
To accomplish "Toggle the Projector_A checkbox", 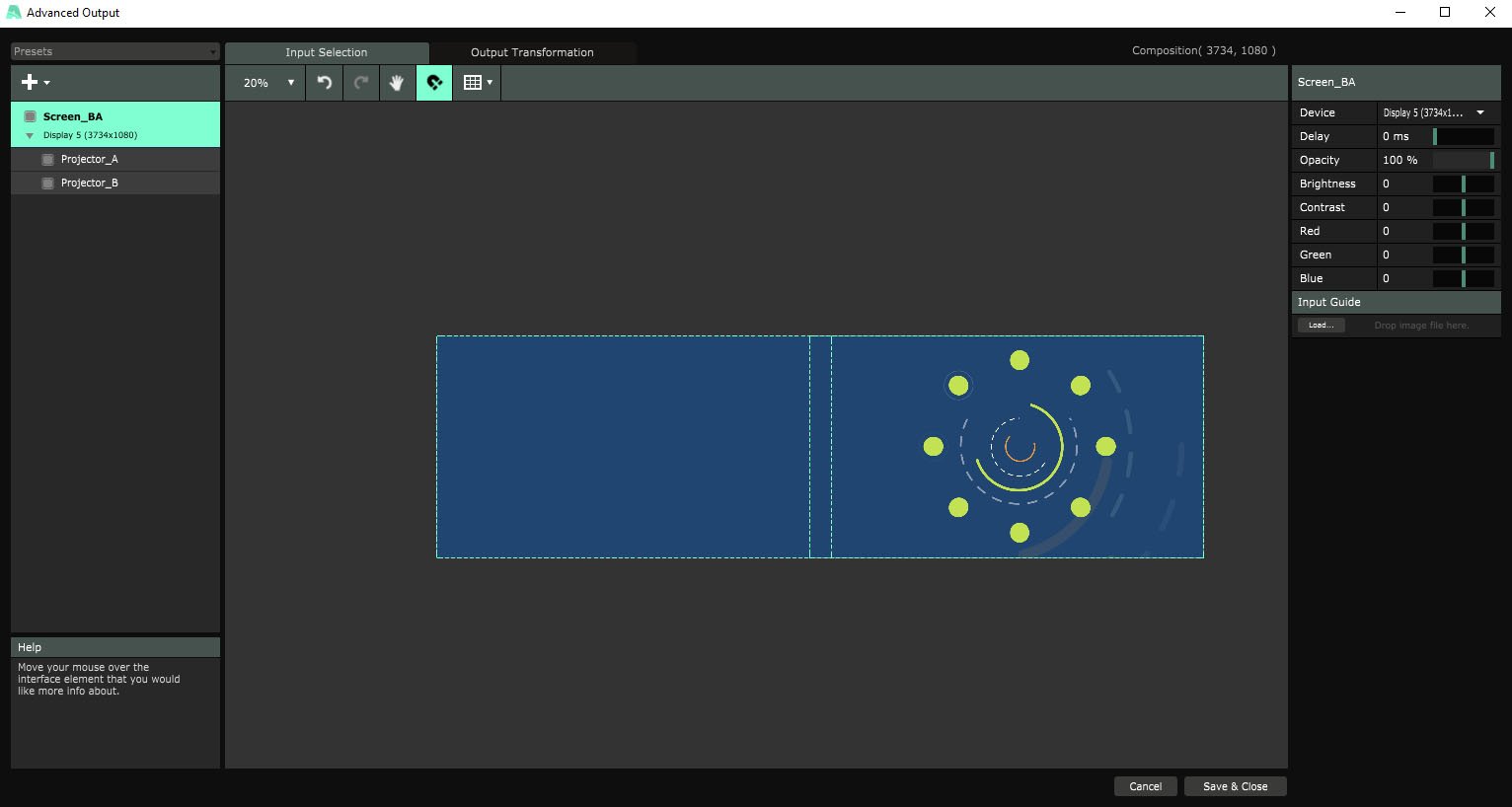I will point(47,159).
